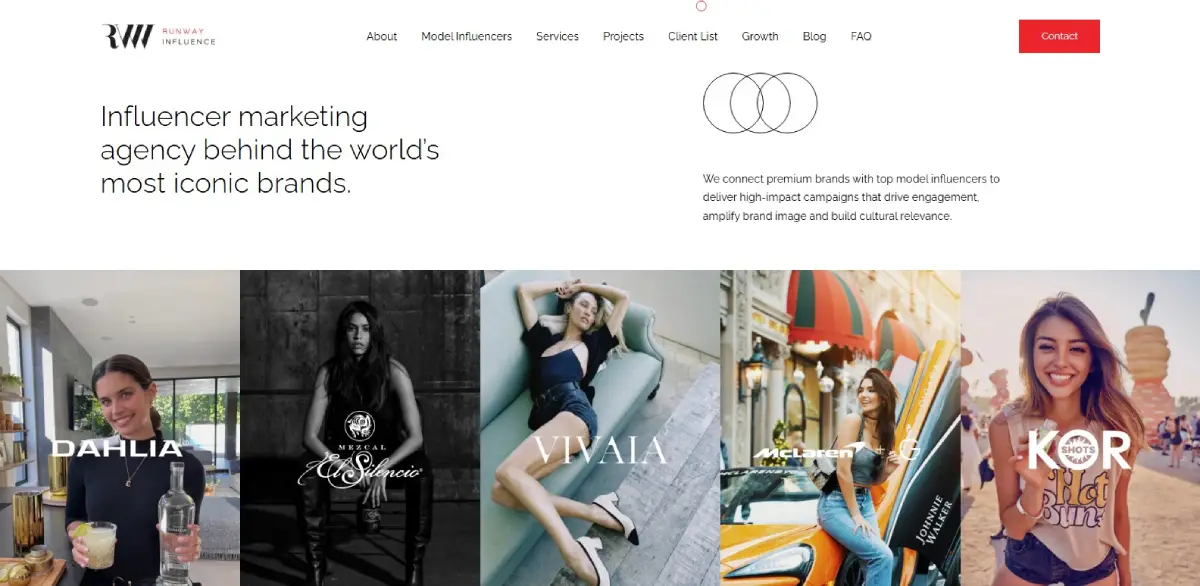The width and height of the screenshot is (1200, 586).
Task: Open the Projects menu item
Action: pyautogui.click(x=623, y=36)
